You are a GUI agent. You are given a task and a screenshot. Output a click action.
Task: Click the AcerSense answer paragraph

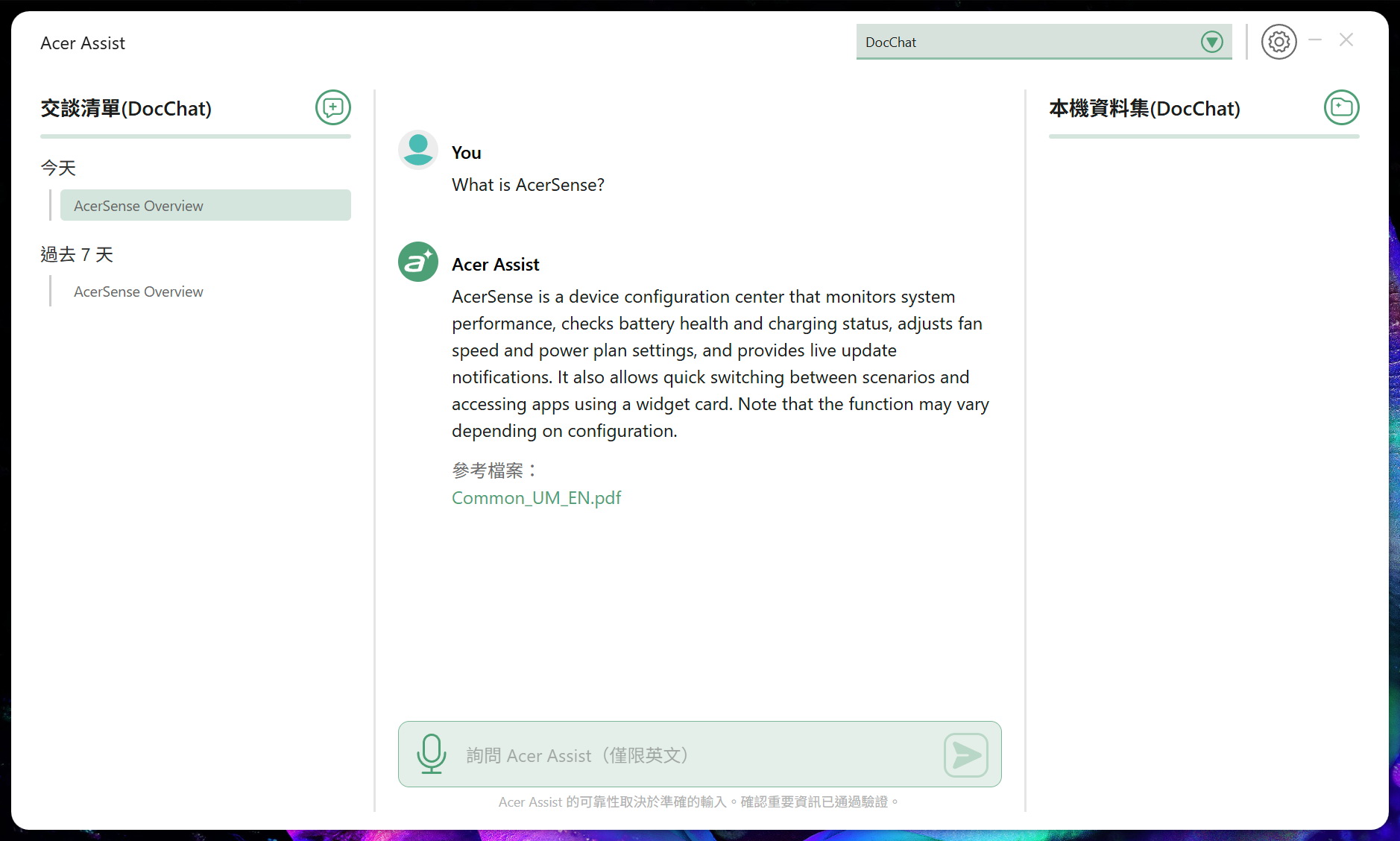(720, 364)
